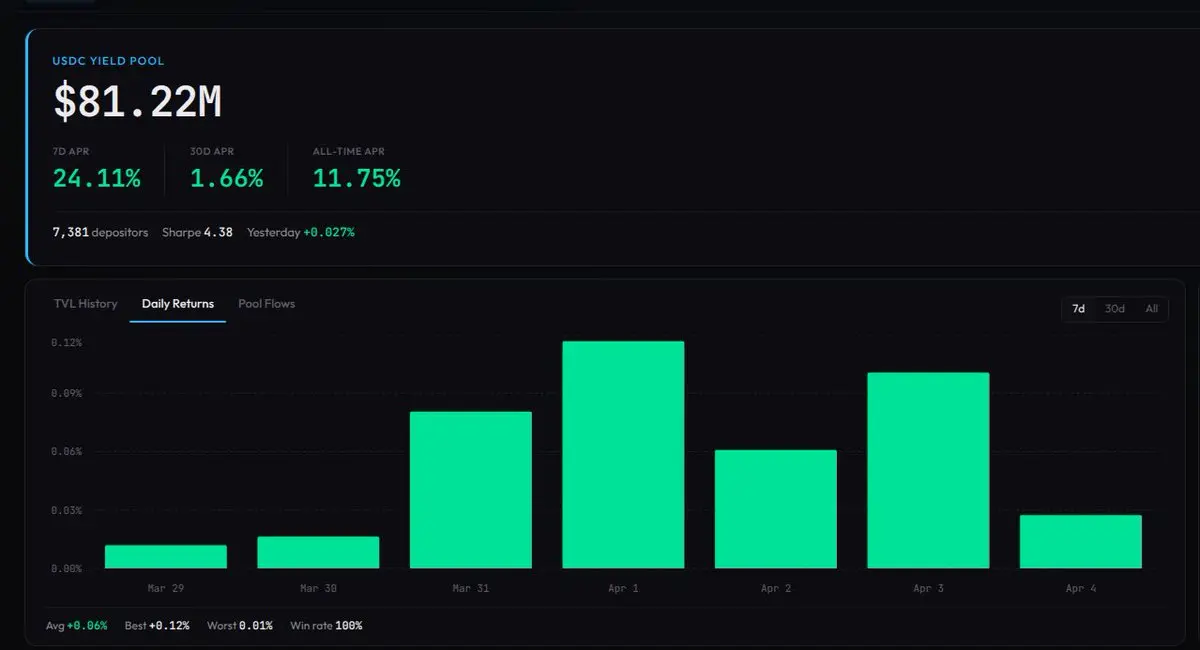Click the $81.22M pool total value
Screen dimensions: 1200x650
pyautogui.click(x=137, y=102)
